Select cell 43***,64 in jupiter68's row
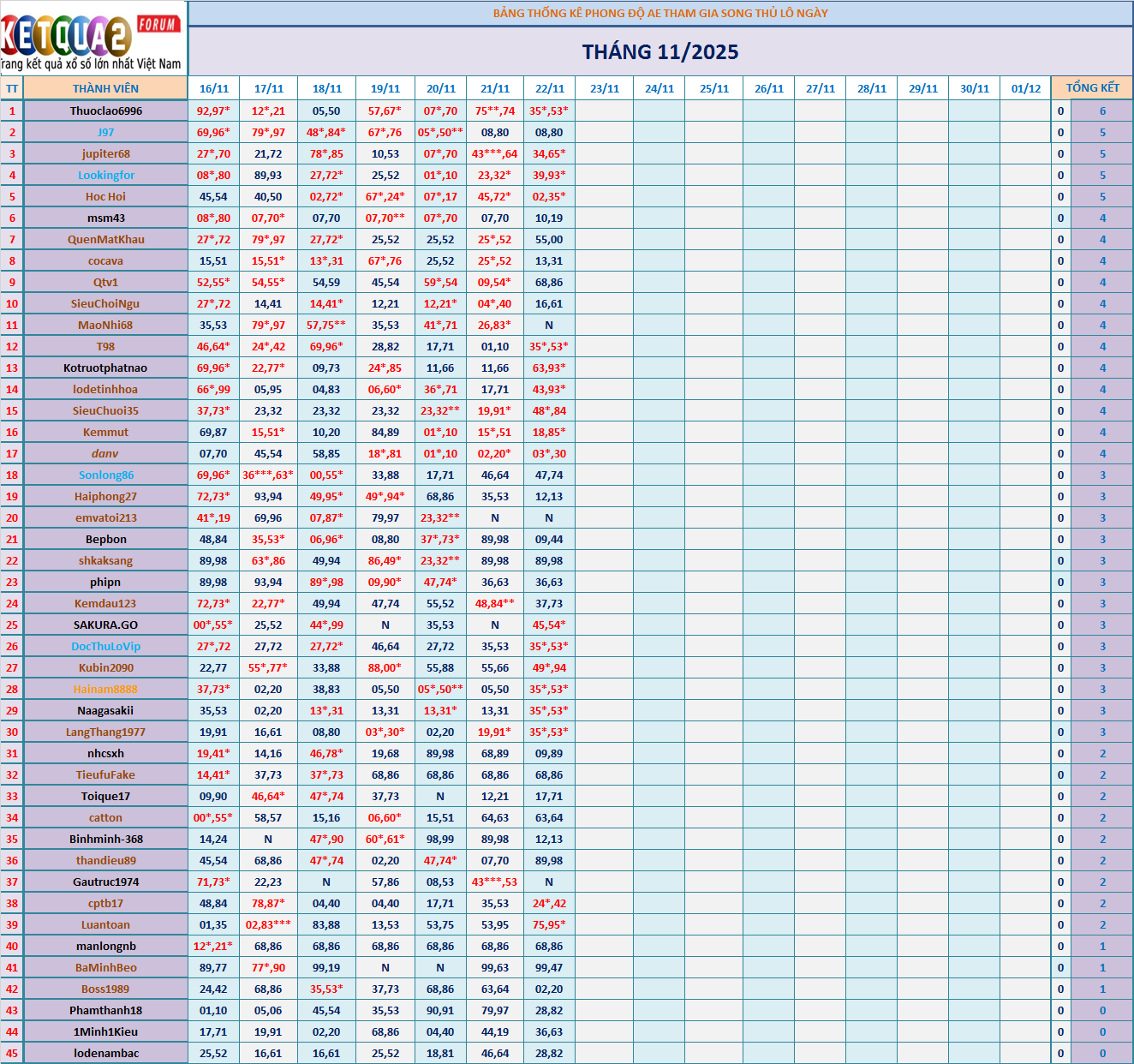This screenshot has height=1064, width=1134. pos(495,153)
